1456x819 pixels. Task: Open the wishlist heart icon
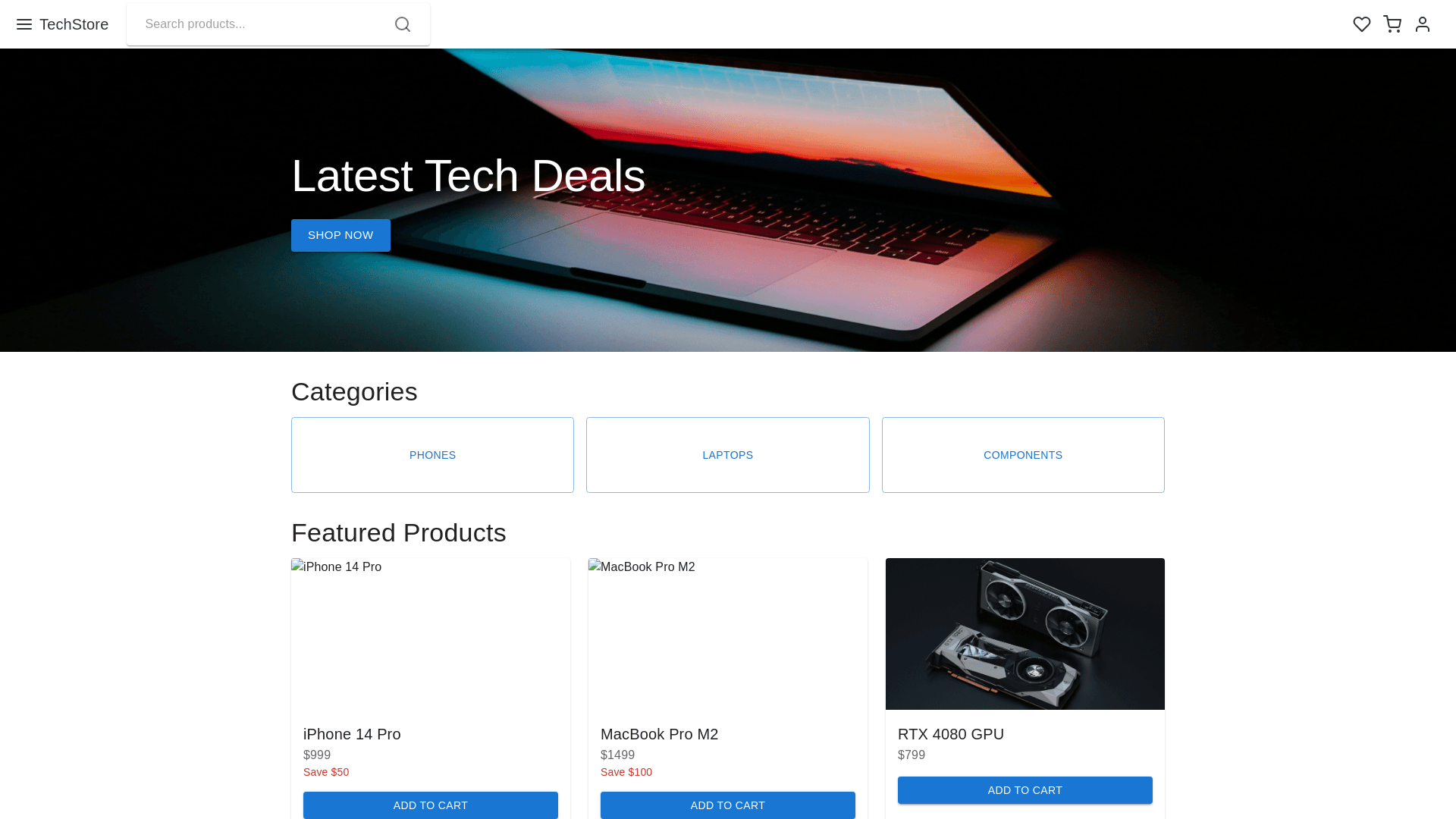(x=1362, y=24)
